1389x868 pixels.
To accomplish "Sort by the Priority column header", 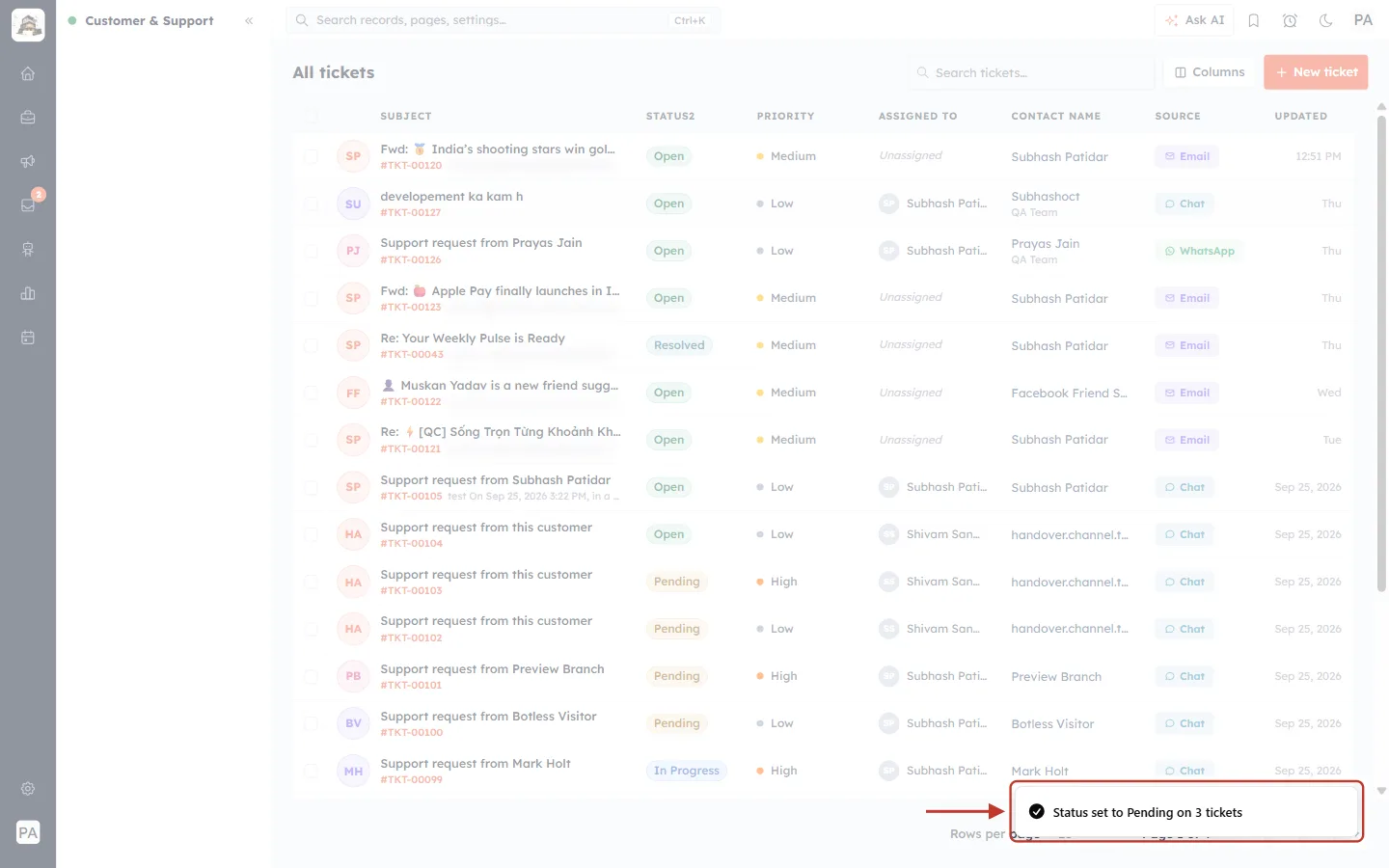I will coord(785,116).
